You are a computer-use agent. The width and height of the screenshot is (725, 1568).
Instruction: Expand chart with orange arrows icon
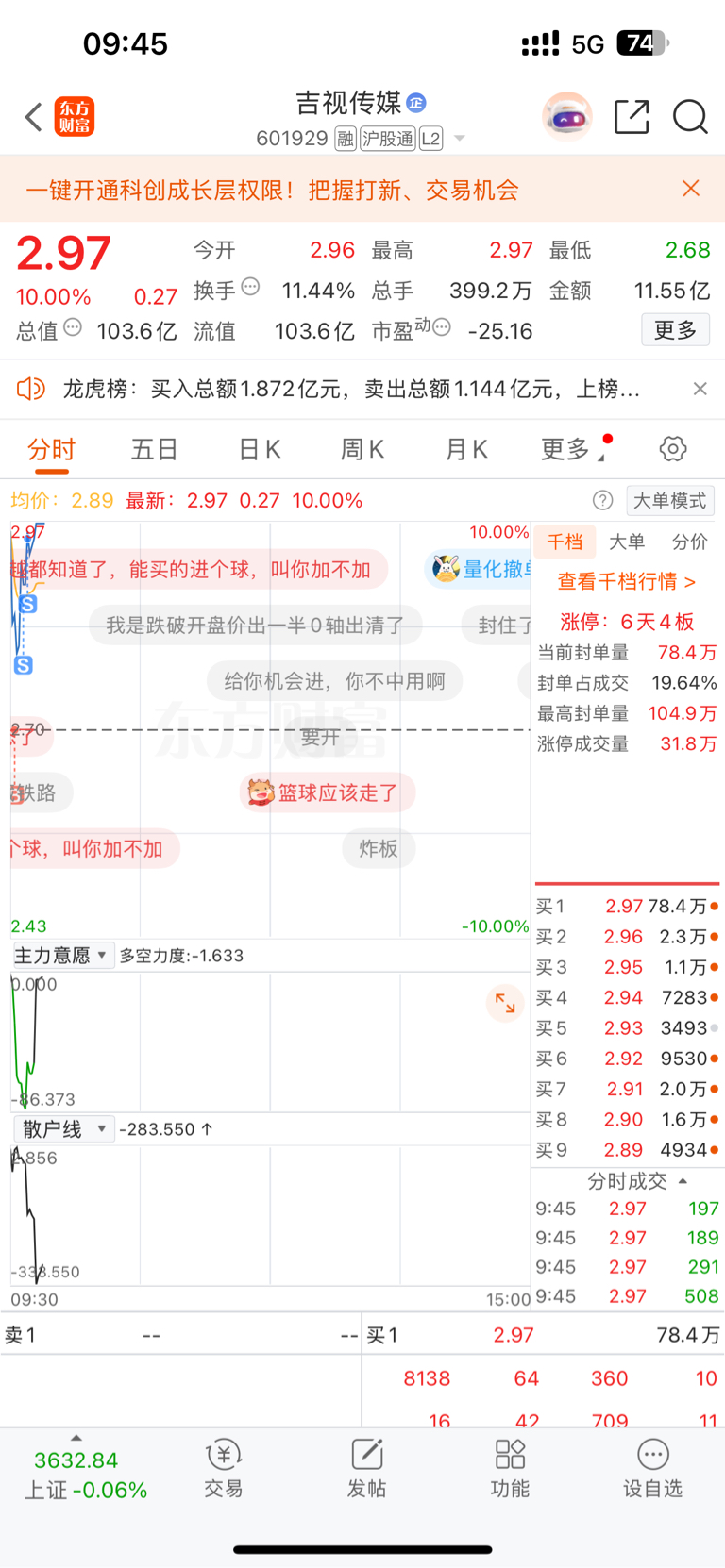coord(505,1003)
